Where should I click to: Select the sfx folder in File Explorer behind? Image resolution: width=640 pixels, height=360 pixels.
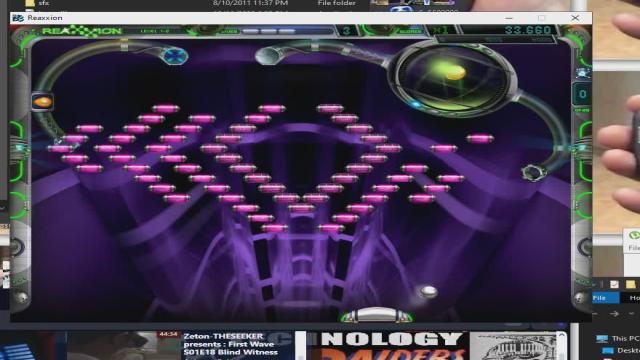click(x=44, y=3)
